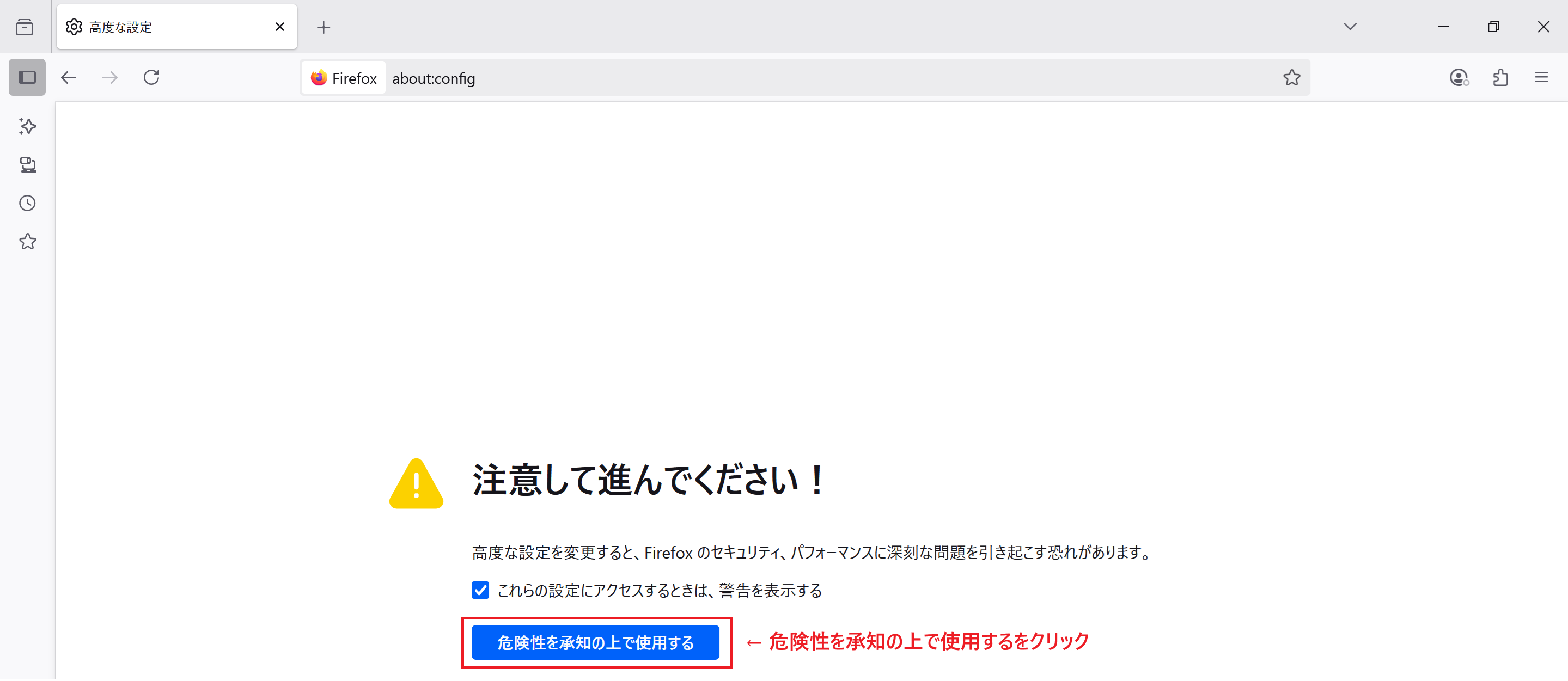Click the forward arrow button
The image size is (1568, 681).
[110, 77]
